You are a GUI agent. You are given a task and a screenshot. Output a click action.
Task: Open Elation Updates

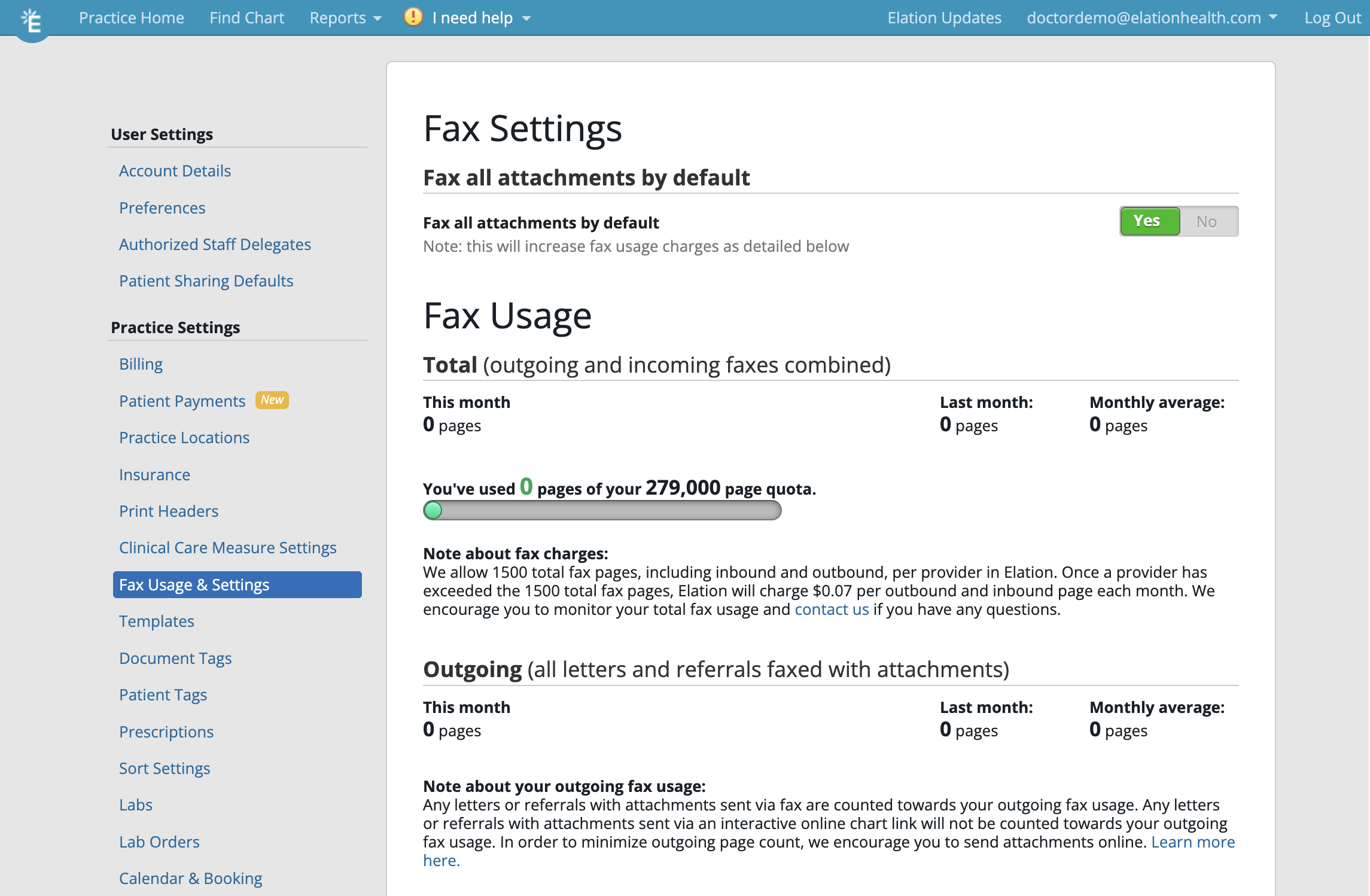coord(944,17)
